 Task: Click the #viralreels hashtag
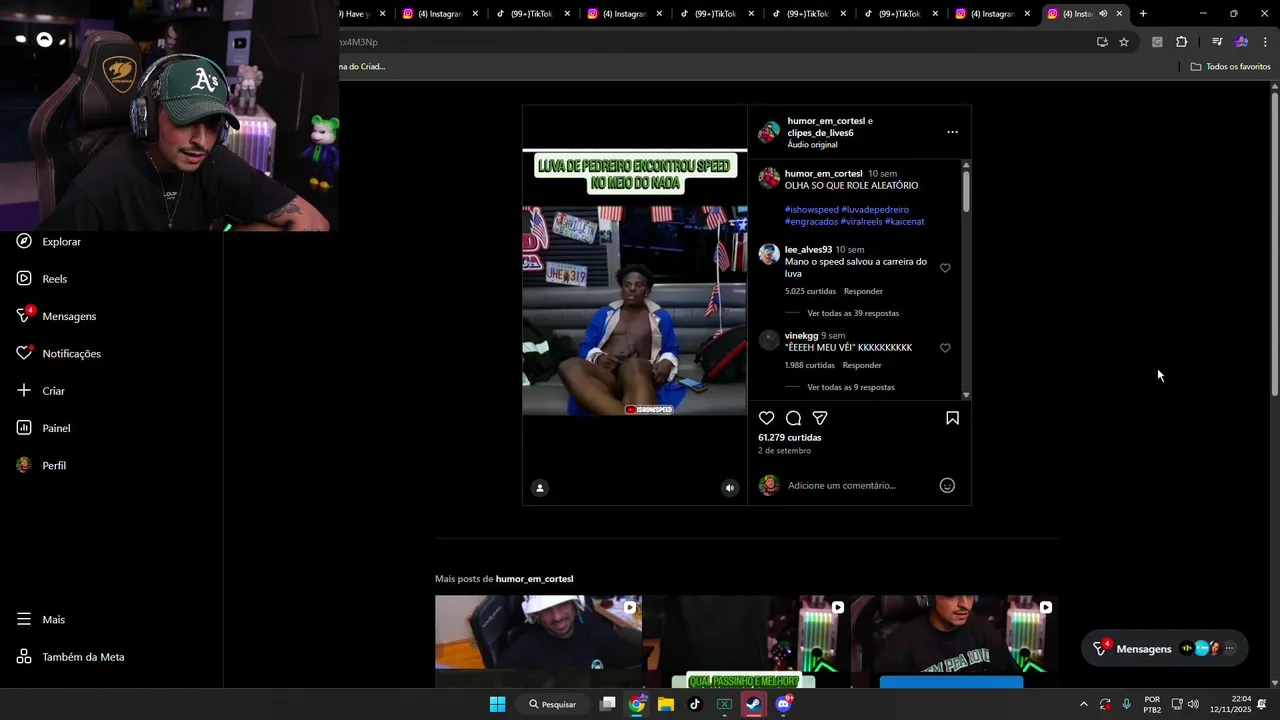[861, 222]
